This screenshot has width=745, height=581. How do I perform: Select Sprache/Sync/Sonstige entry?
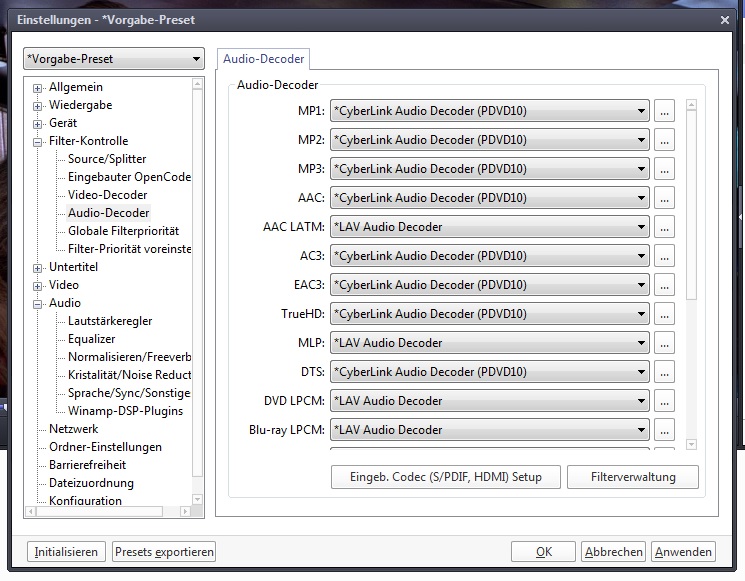(129, 393)
